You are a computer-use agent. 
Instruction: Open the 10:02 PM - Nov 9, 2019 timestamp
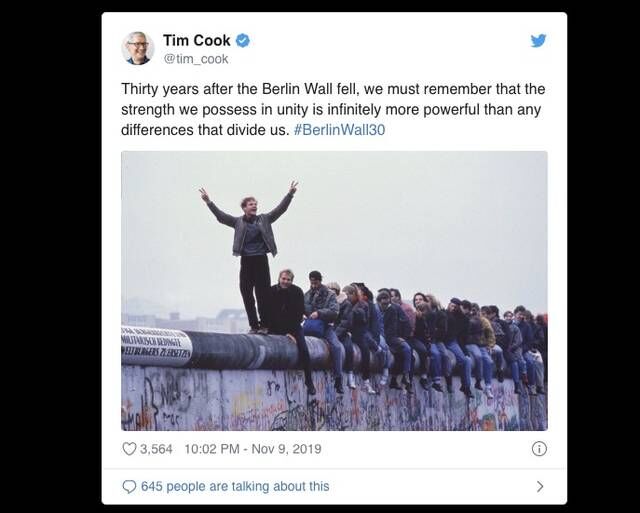[253, 449]
